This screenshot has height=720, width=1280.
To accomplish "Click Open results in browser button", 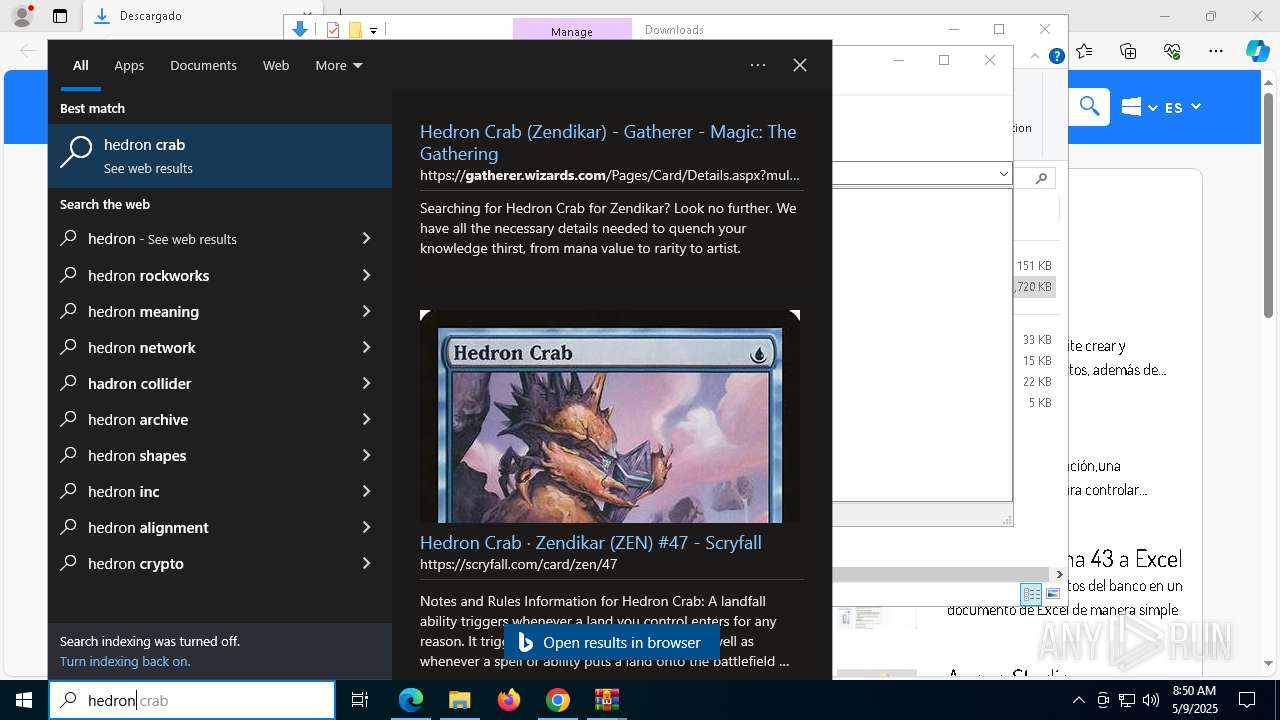I will (x=611, y=642).
